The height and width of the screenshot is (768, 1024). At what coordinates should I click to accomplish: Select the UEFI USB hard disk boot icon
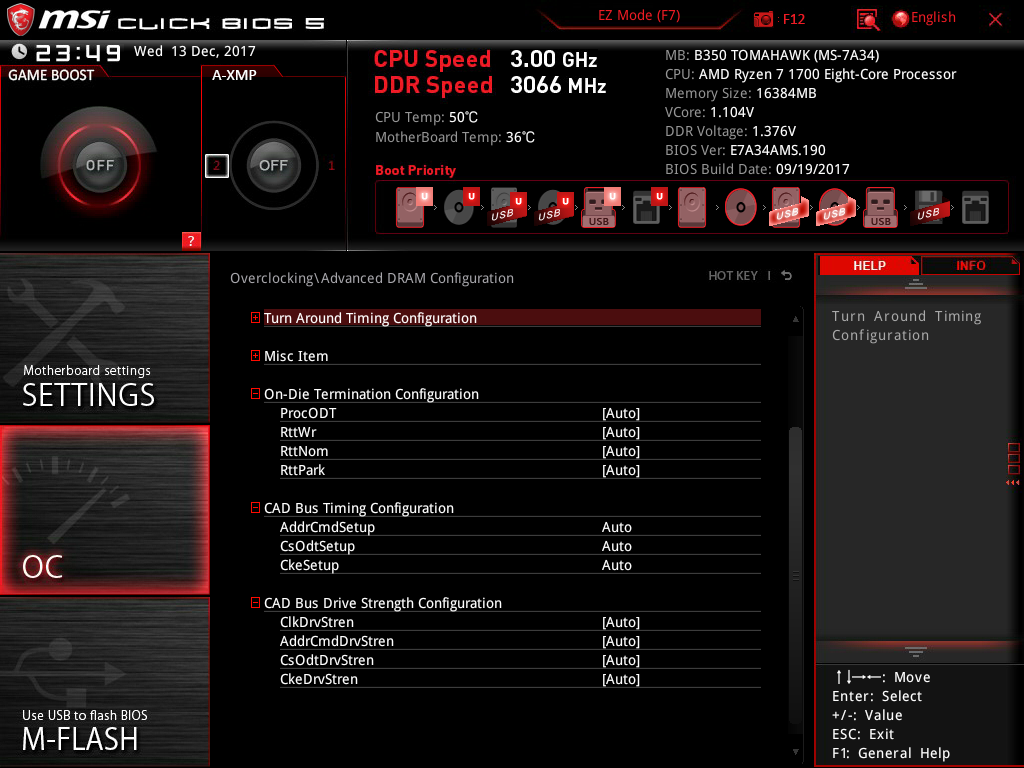(508, 207)
